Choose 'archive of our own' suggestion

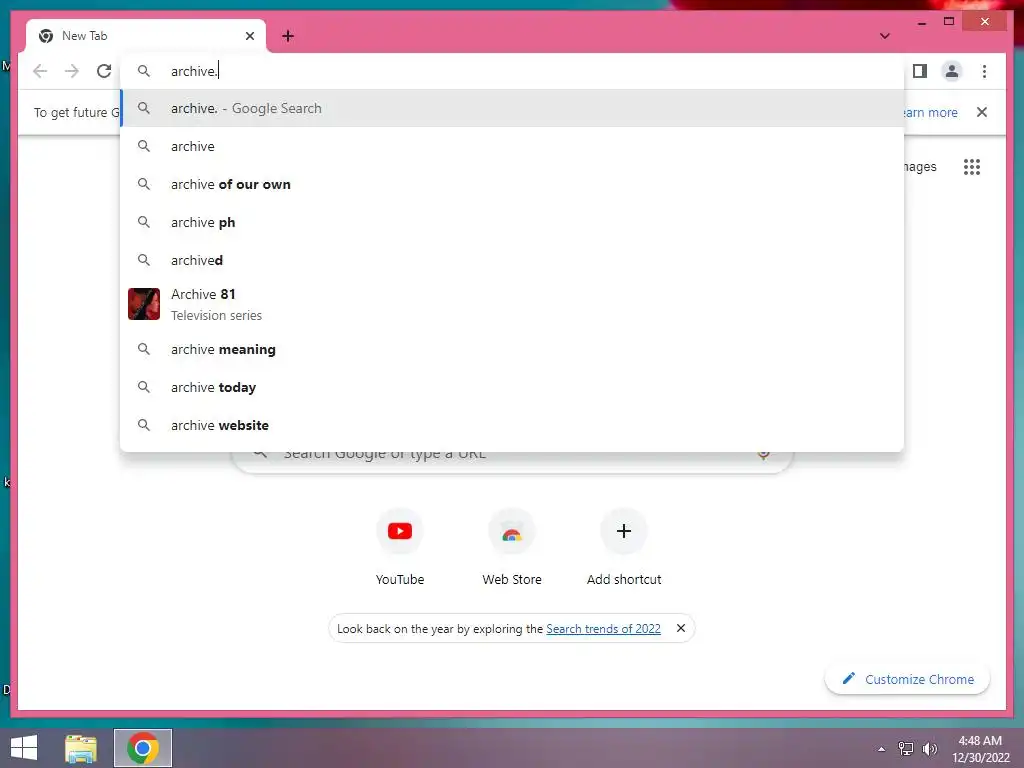pyautogui.click(x=512, y=184)
